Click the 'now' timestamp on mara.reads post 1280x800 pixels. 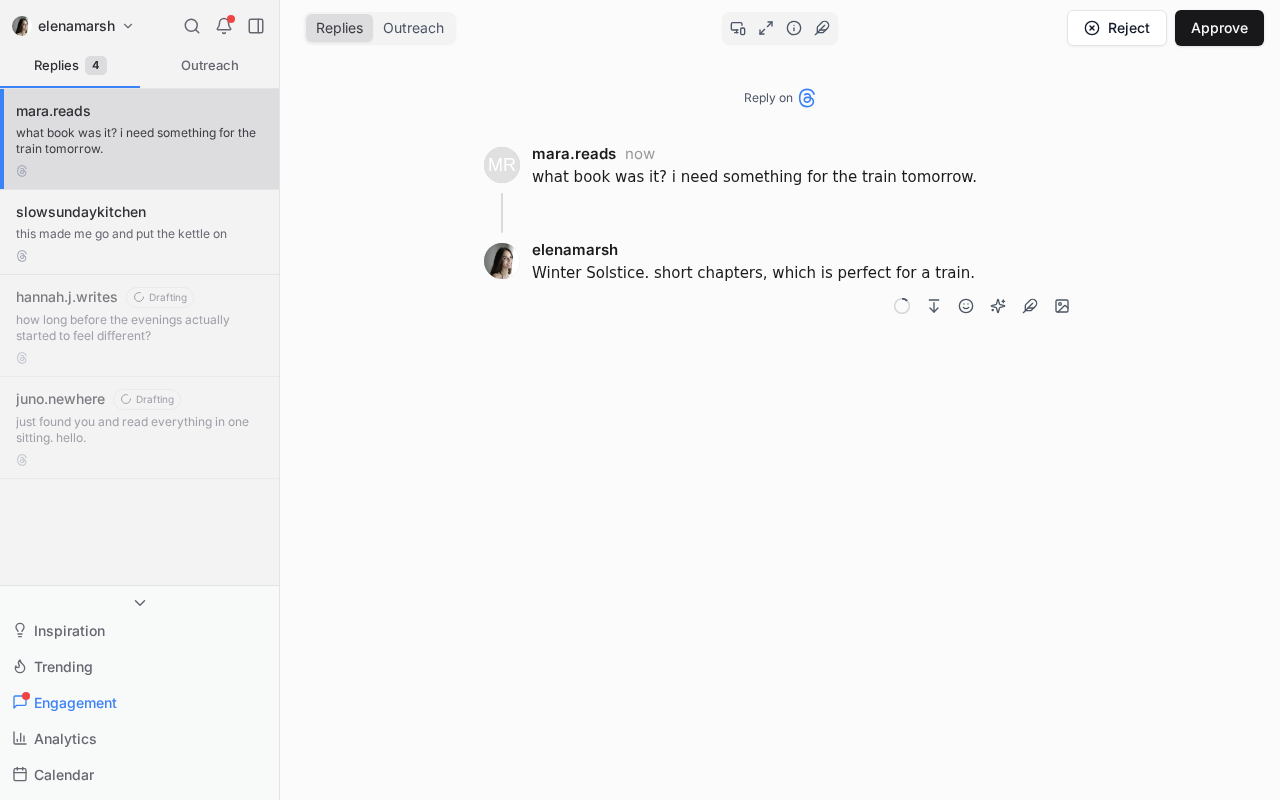[640, 154]
